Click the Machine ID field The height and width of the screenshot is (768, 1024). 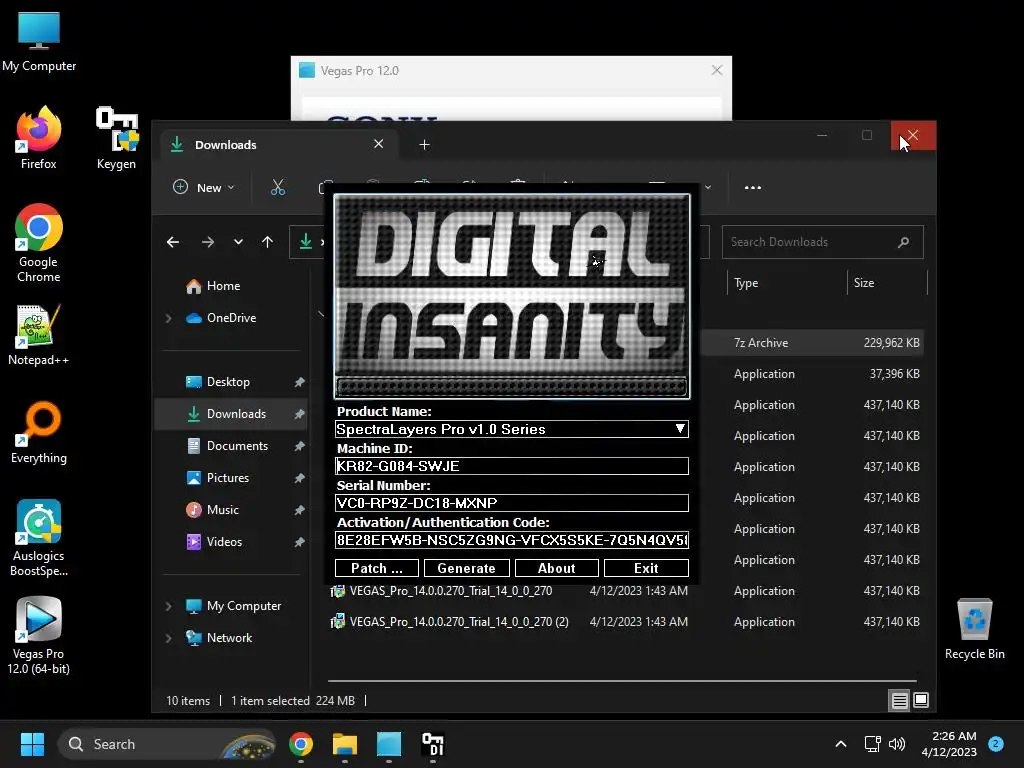click(512, 466)
